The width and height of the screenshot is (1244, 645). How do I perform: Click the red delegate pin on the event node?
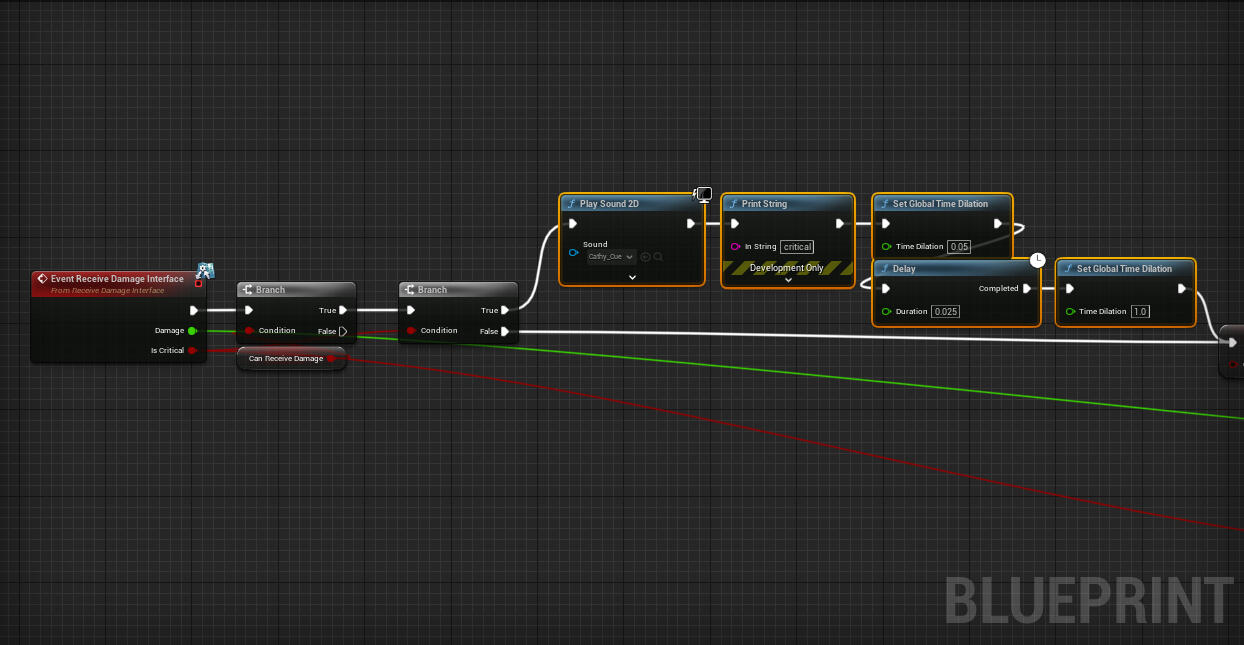tap(198, 283)
